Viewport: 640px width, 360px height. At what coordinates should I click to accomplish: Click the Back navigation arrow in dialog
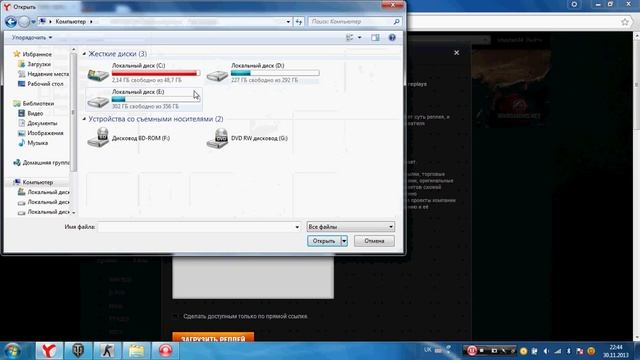11,22
